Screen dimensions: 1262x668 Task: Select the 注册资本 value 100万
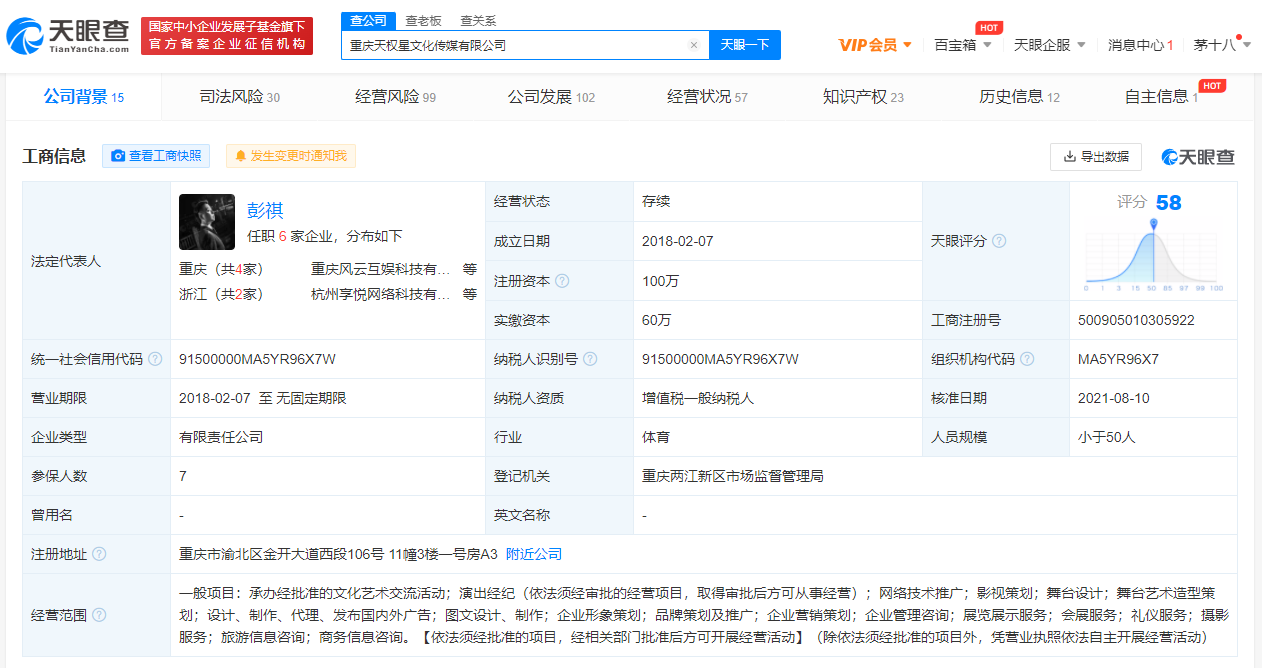click(x=660, y=281)
